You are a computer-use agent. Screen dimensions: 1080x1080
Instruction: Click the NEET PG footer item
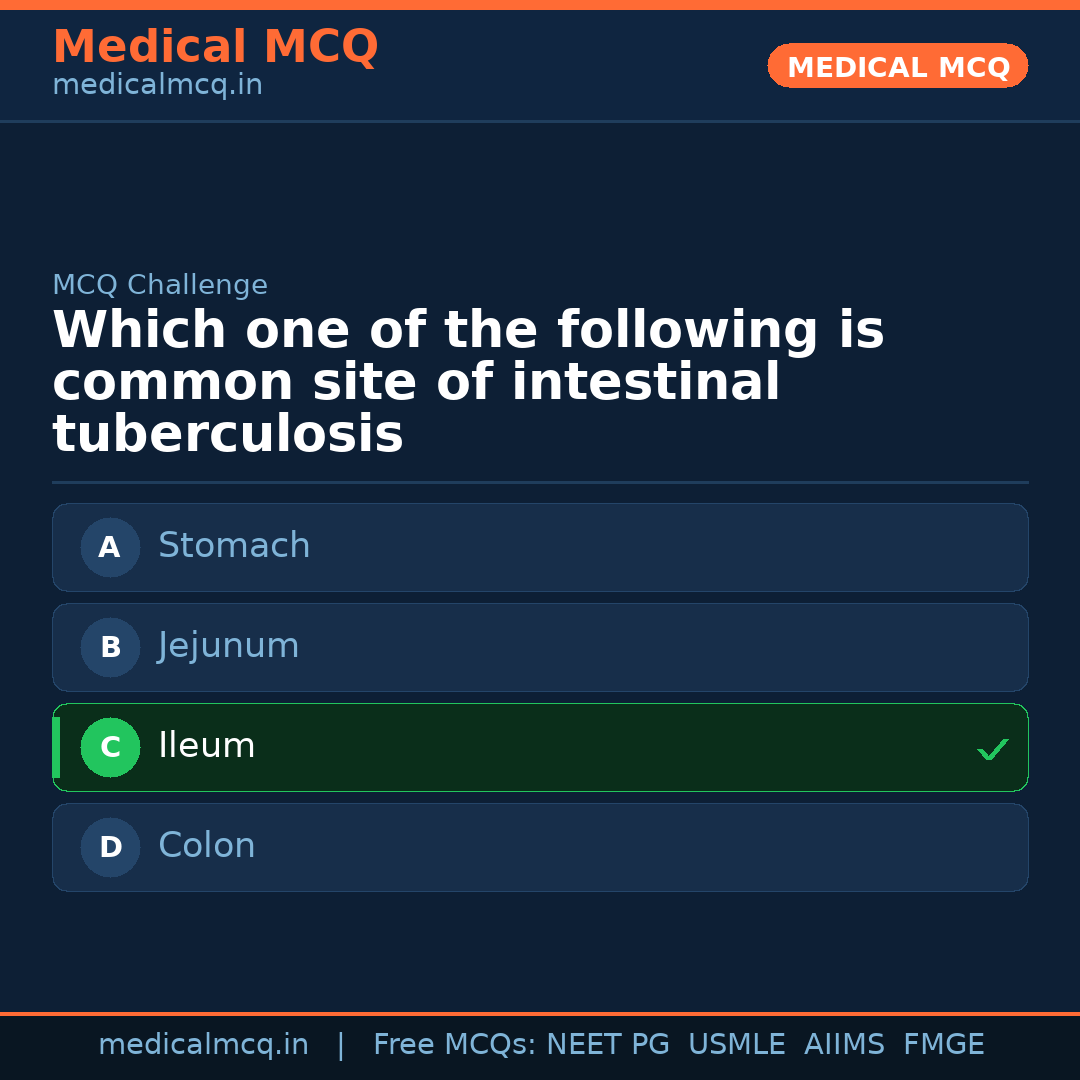607,1044
